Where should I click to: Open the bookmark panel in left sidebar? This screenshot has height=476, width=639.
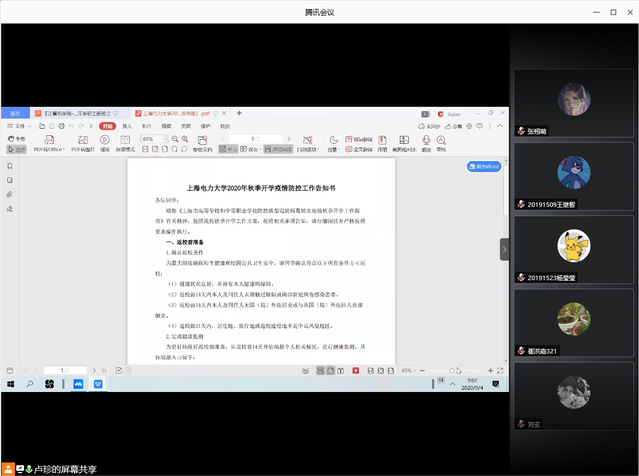click(x=9, y=164)
